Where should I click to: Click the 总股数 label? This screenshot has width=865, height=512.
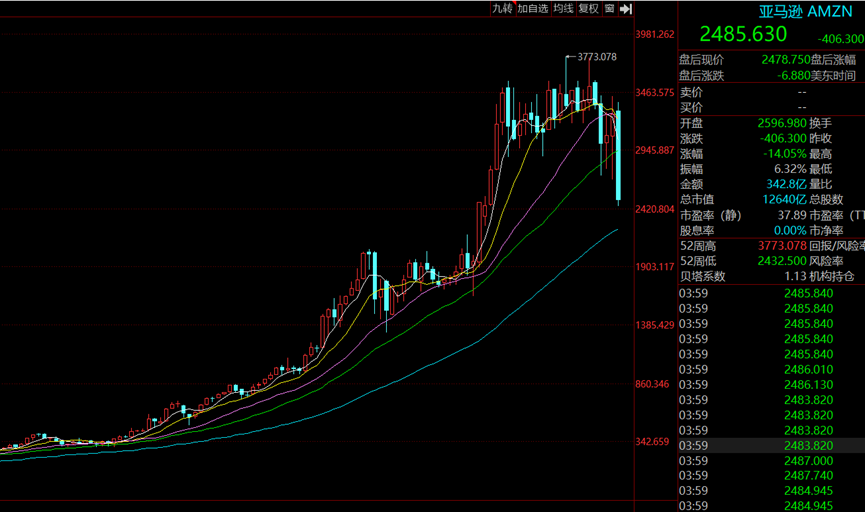click(x=826, y=199)
